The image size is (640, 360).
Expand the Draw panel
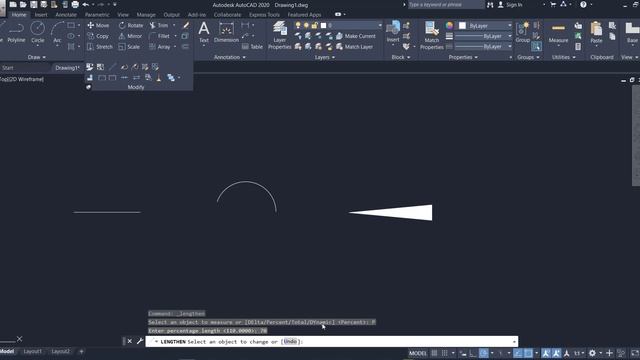(x=37, y=57)
